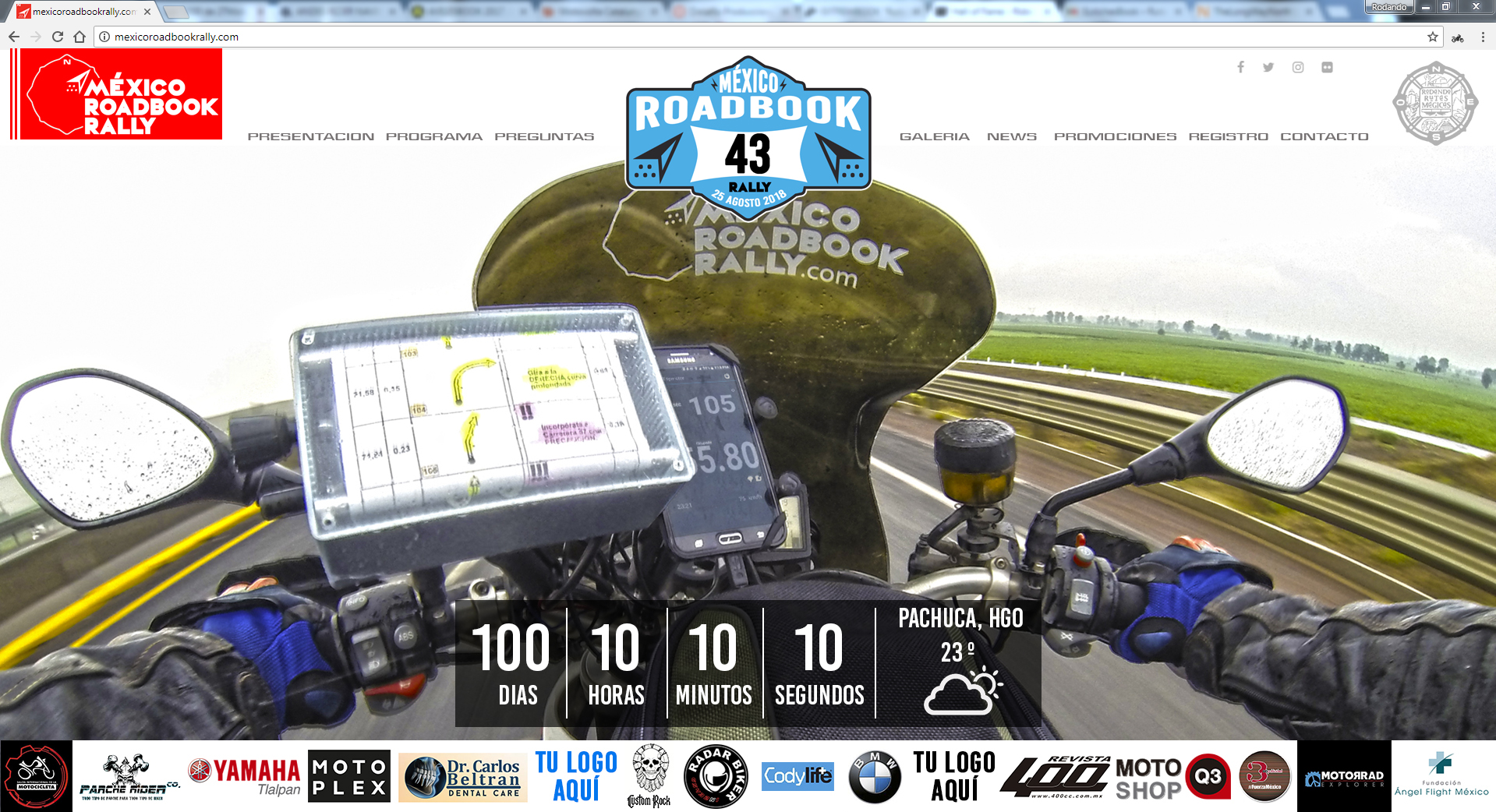This screenshot has height=812, width=1496.
Task: Open the Instagram icon link
Action: click(1298, 67)
